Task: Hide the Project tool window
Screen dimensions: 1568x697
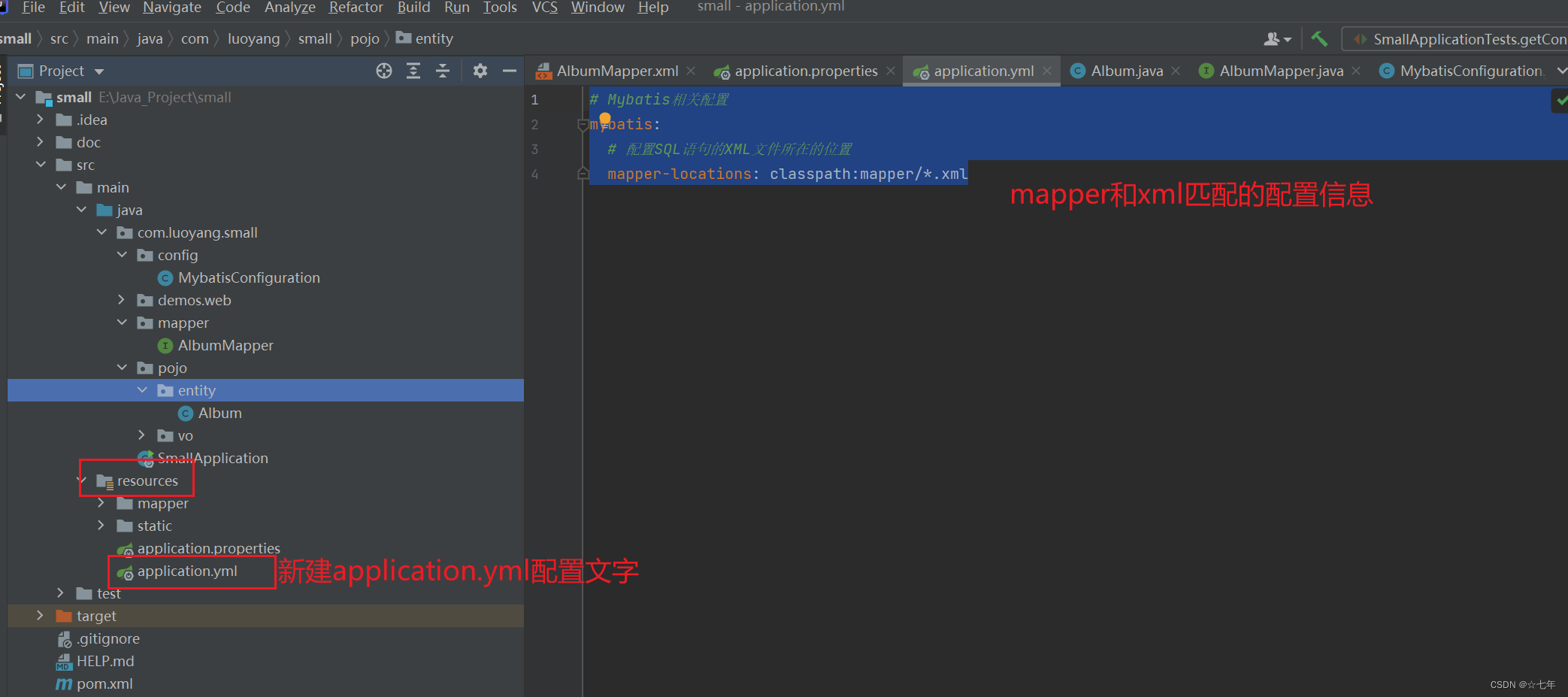Action: (510, 71)
